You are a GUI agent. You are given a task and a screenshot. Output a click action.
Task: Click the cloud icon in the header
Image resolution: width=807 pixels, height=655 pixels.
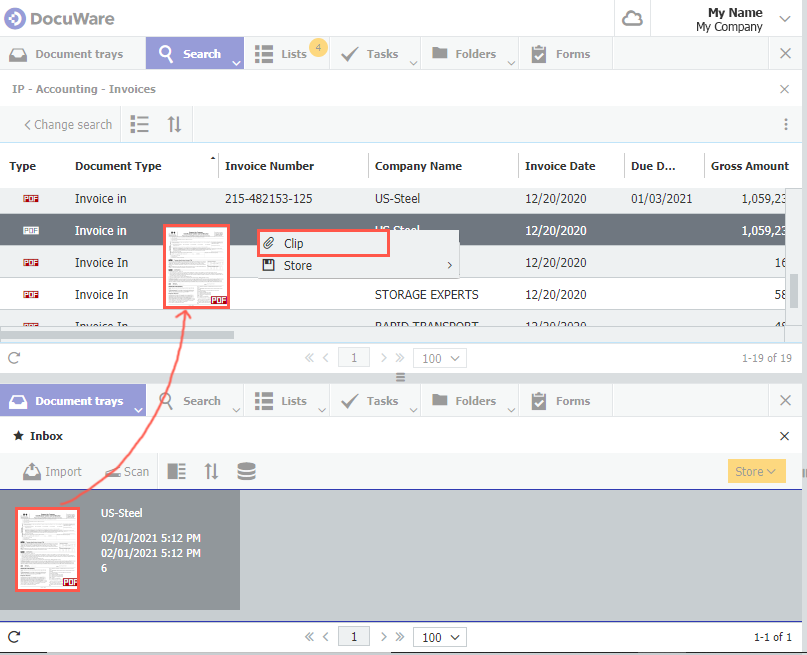click(632, 19)
